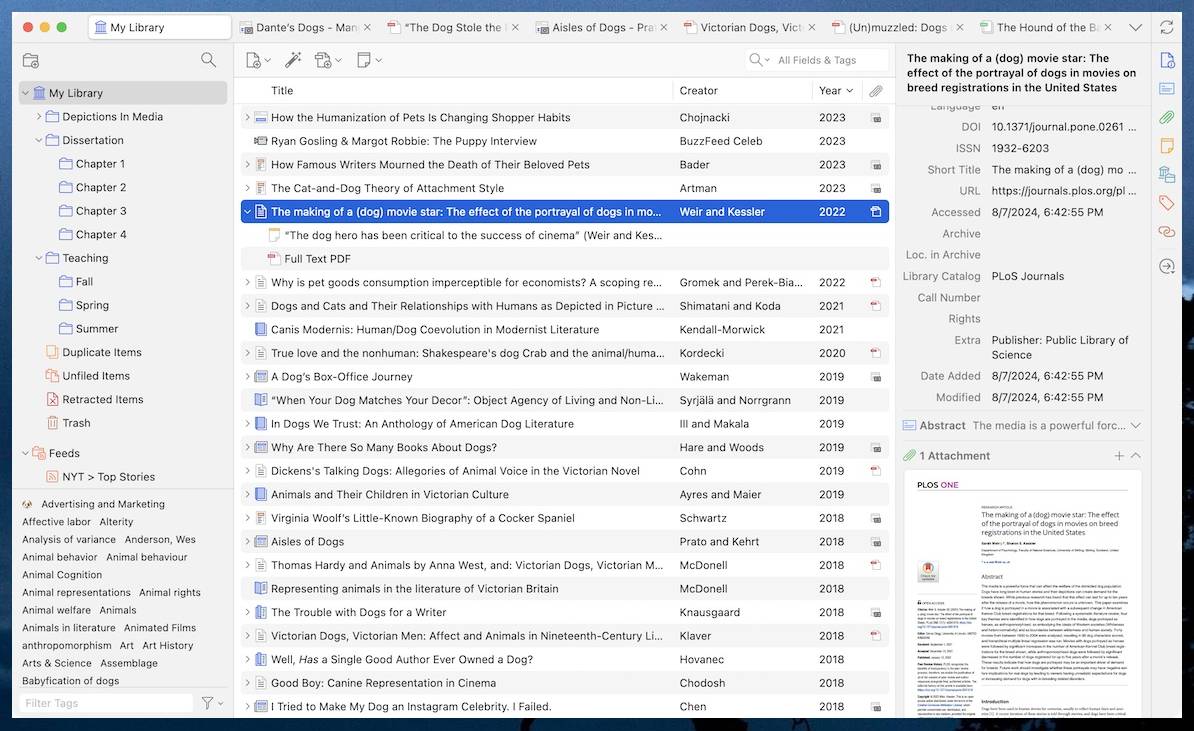The width and height of the screenshot is (1194, 731).
Task: Close the Dante's Dogs tab
Action: pyautogui.click(x=367, y=27)
